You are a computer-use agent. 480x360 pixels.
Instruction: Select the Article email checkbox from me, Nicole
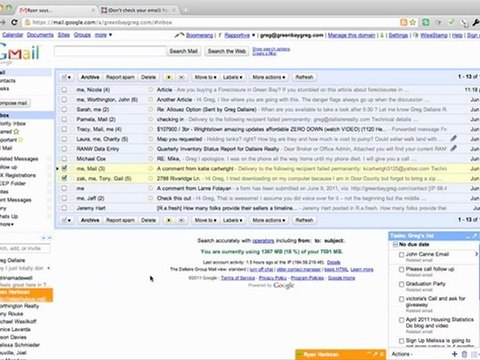[x=64, y=90]
